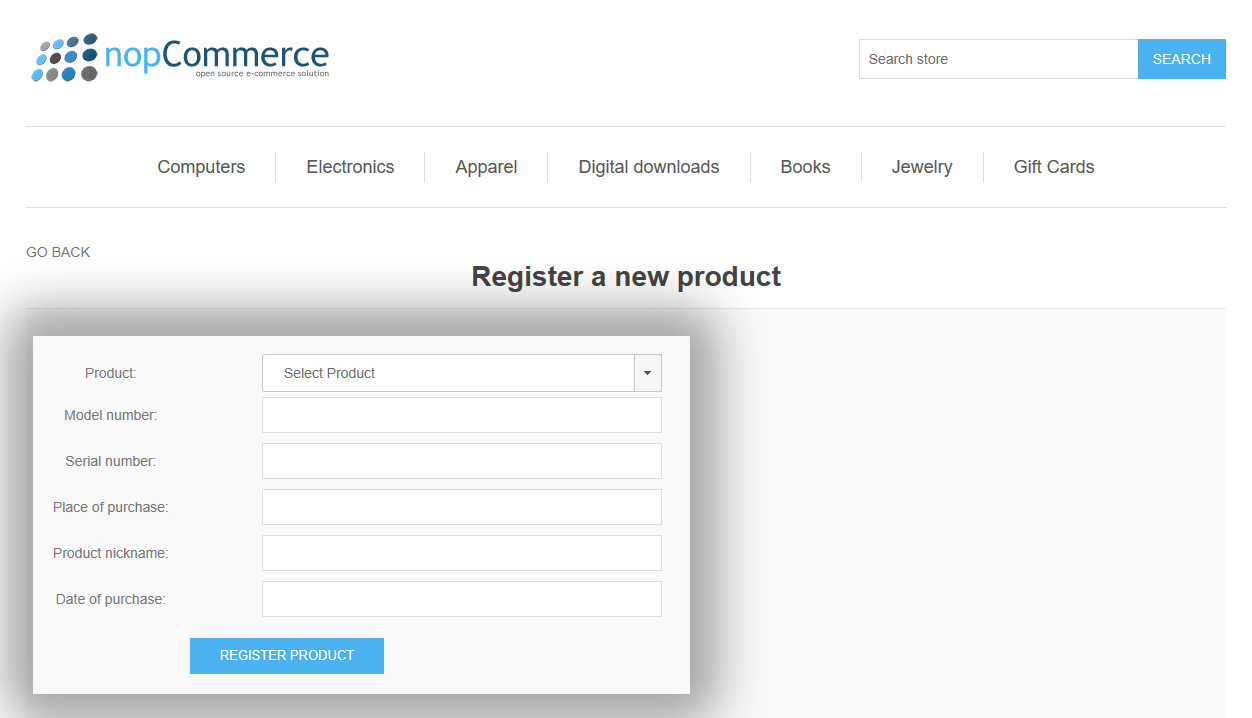
Task: Open the Gift Cards category
Action: (1053, 167)
